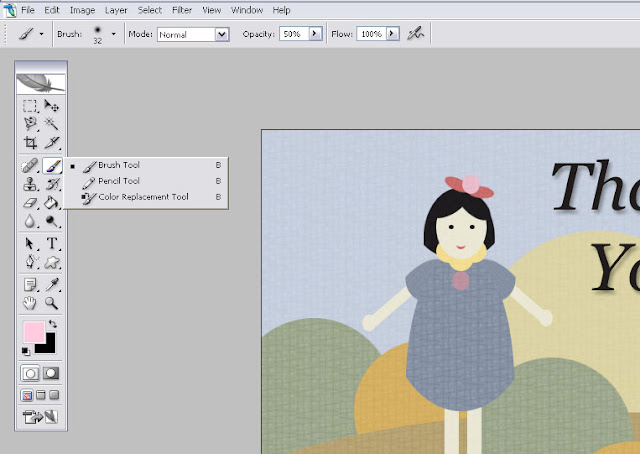Switch to Standard Screen mode
640x454 pixels.
coord(27,395)
